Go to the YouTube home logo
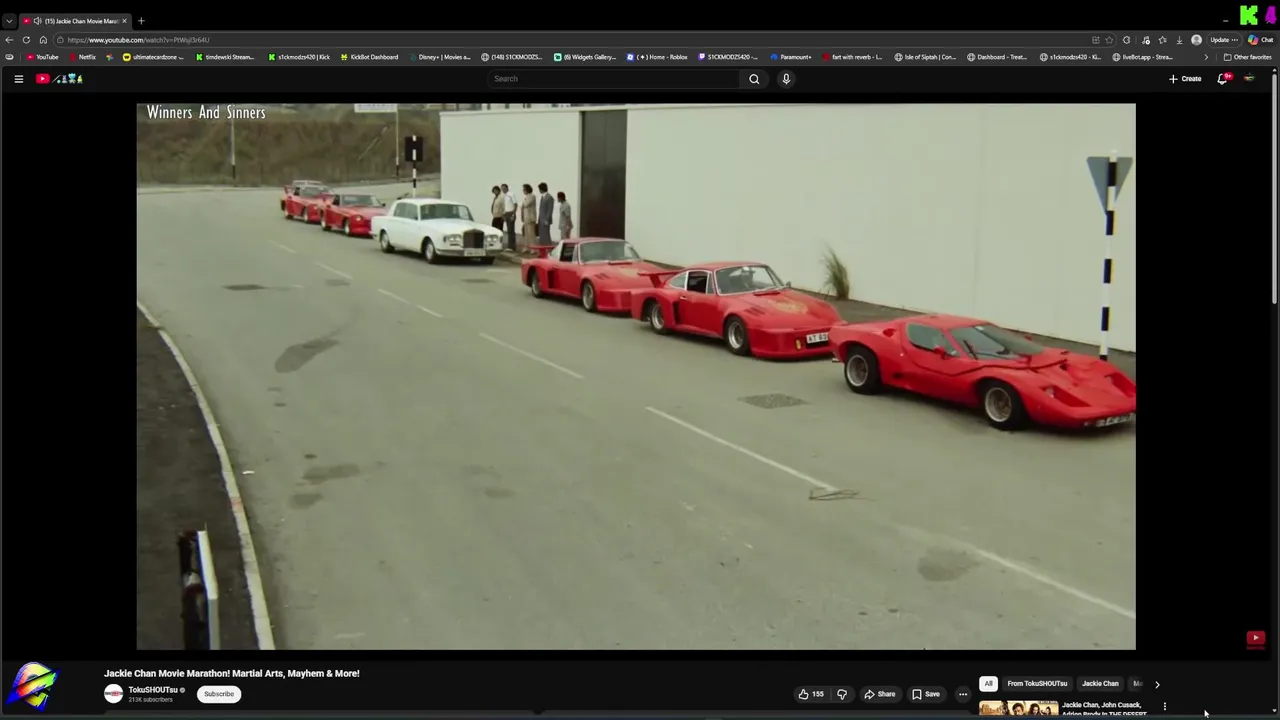 pos(59,79)
